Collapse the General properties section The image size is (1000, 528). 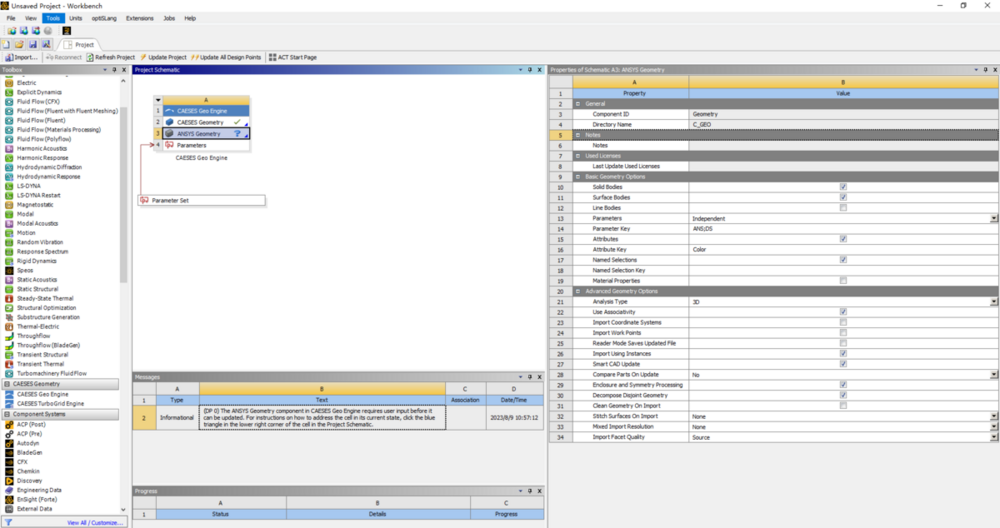[x=578, y=103]
